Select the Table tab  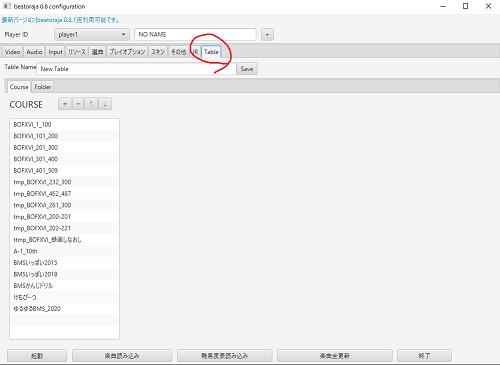[x=211, y=52]
